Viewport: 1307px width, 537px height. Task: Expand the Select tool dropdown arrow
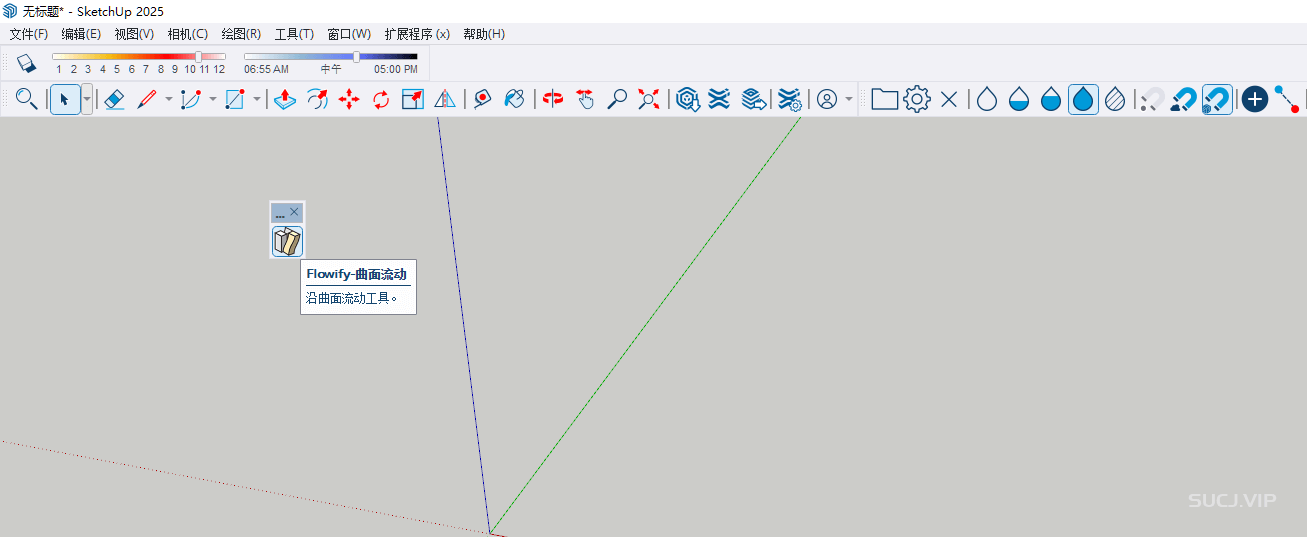pos(87,99)
